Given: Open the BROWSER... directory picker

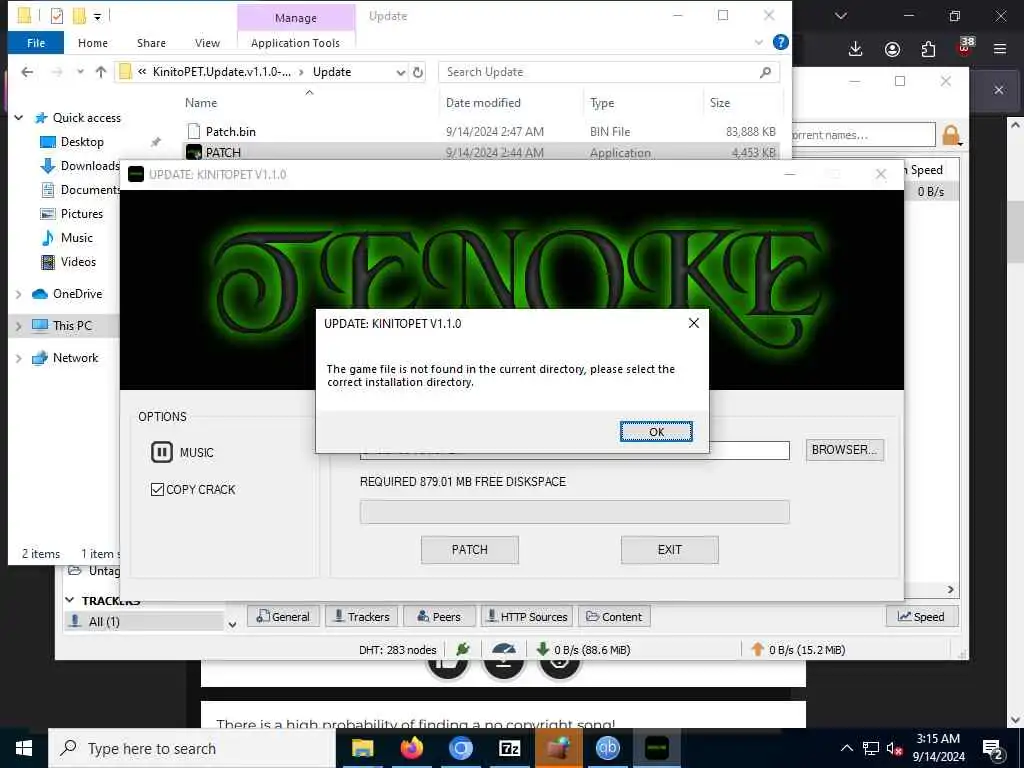Looking at the screenshot, I should (x=844, y=449).
